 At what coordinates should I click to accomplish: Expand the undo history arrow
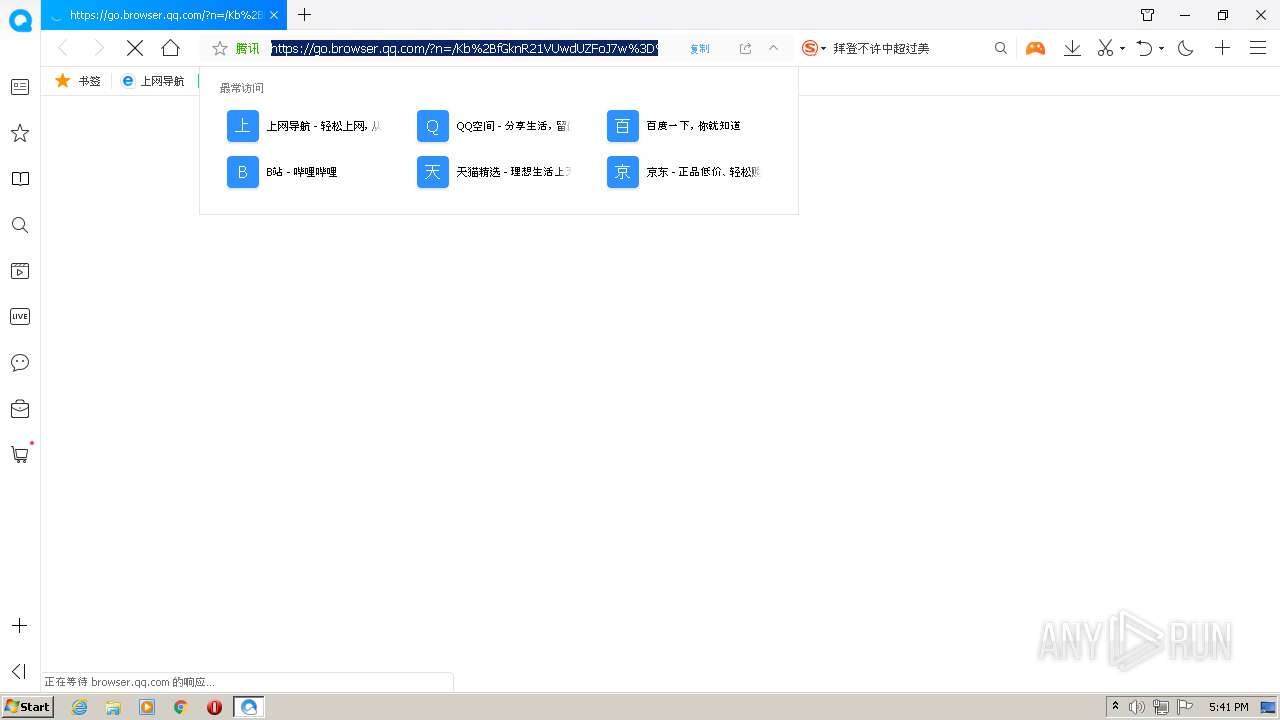point(1161,48)
